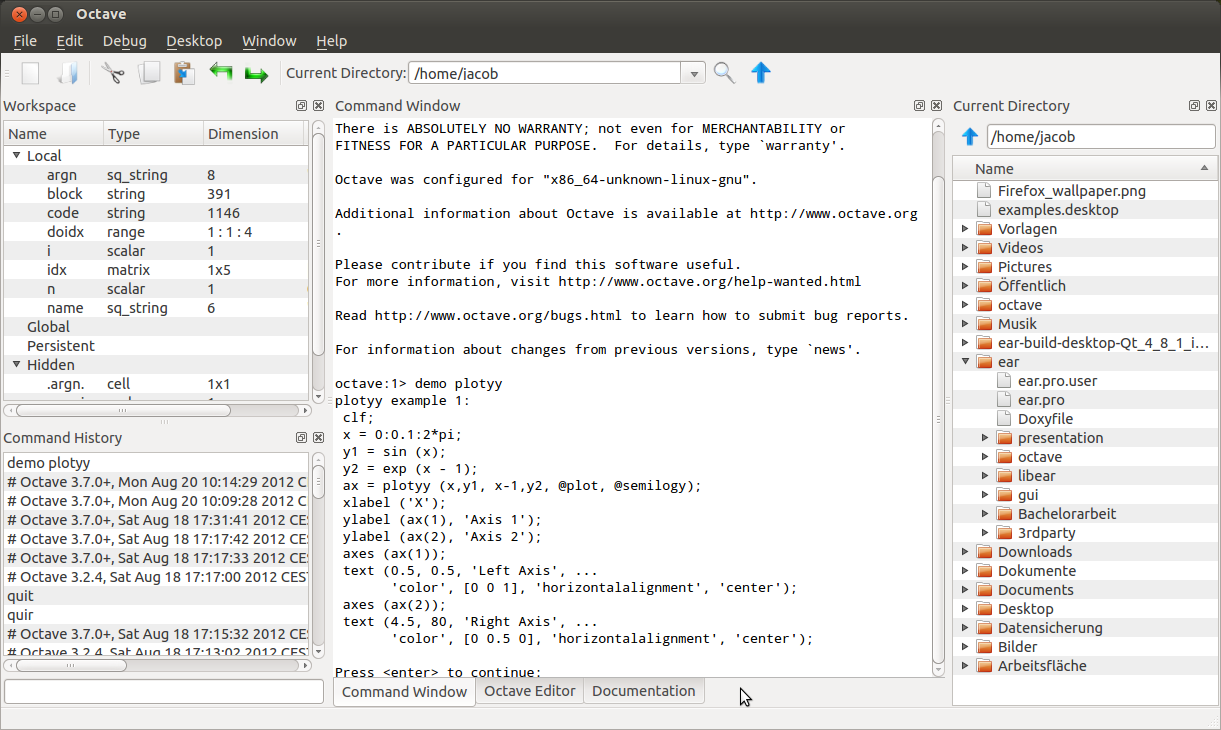Close the Command Window panel
The height and width of the screenshot is (730, 1221).
(936, 106)
